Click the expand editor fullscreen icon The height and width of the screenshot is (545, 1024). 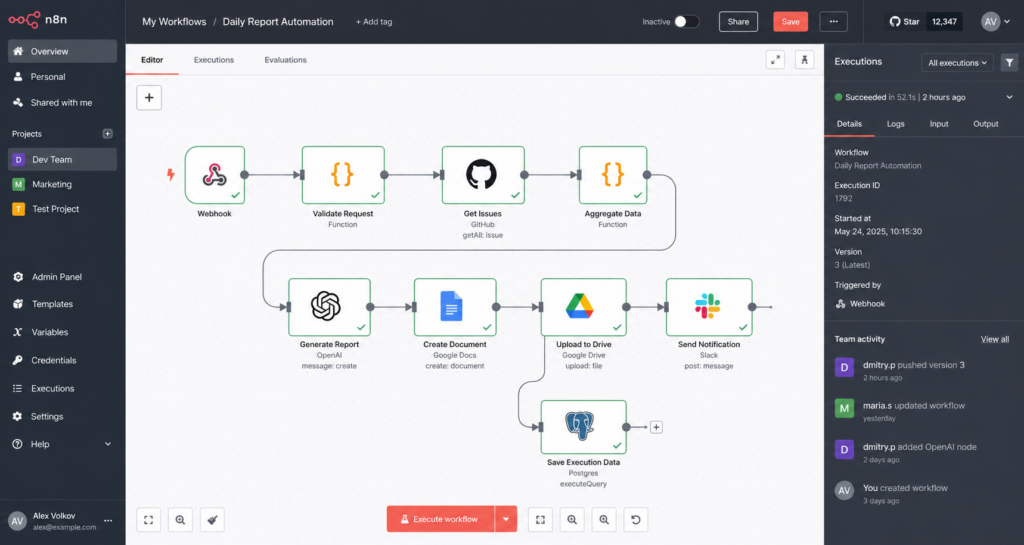click(775, 60)
